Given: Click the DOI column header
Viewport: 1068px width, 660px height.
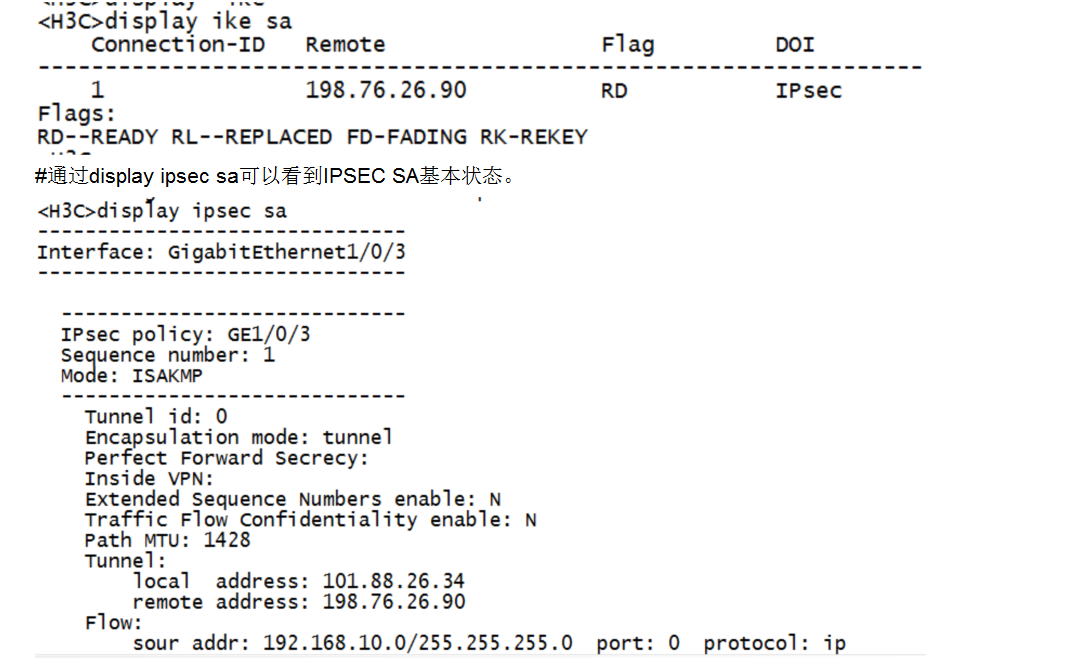Looking at the screenshot, I should (795, 45).
